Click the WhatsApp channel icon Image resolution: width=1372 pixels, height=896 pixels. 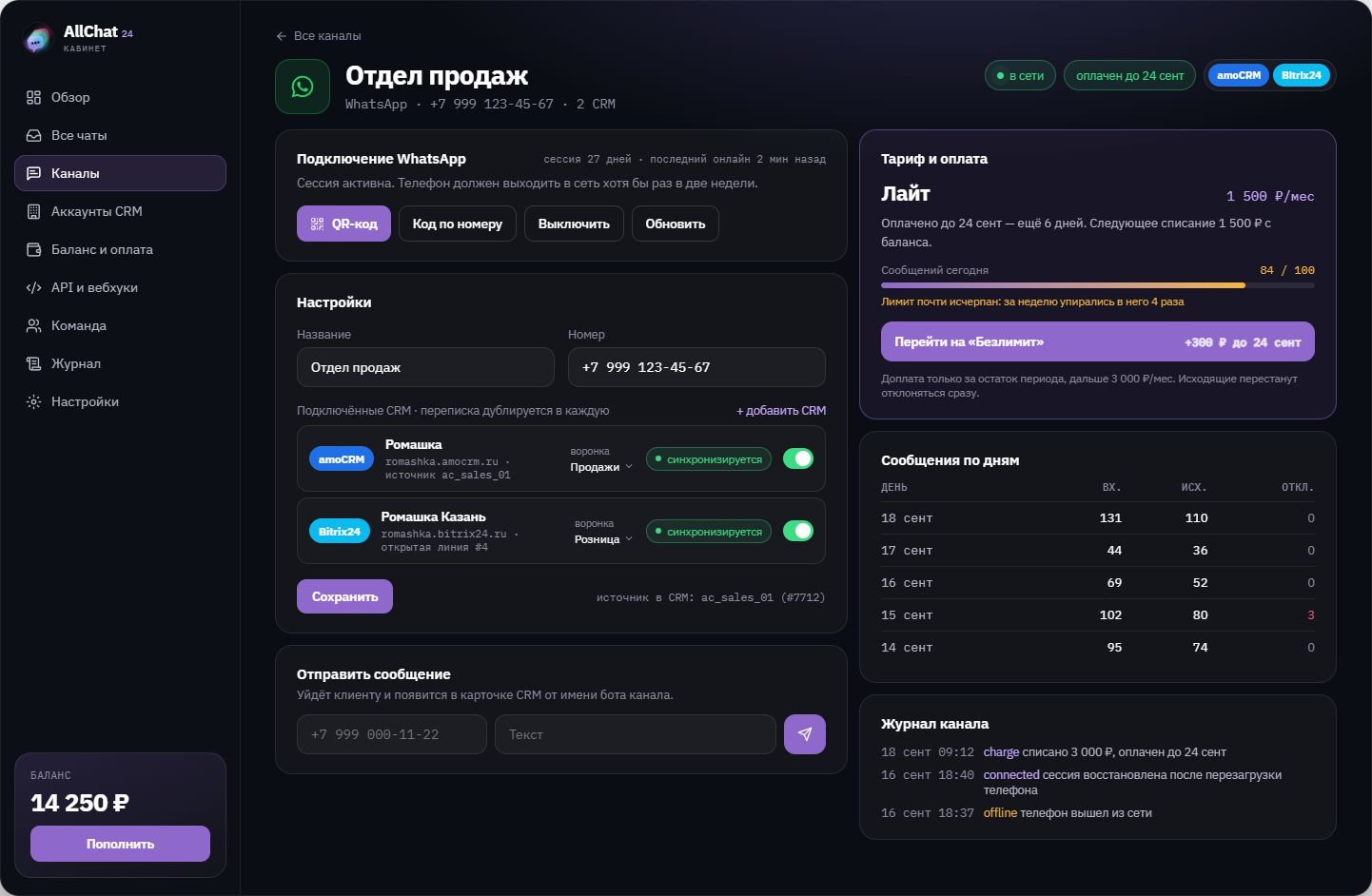(303, 87)
